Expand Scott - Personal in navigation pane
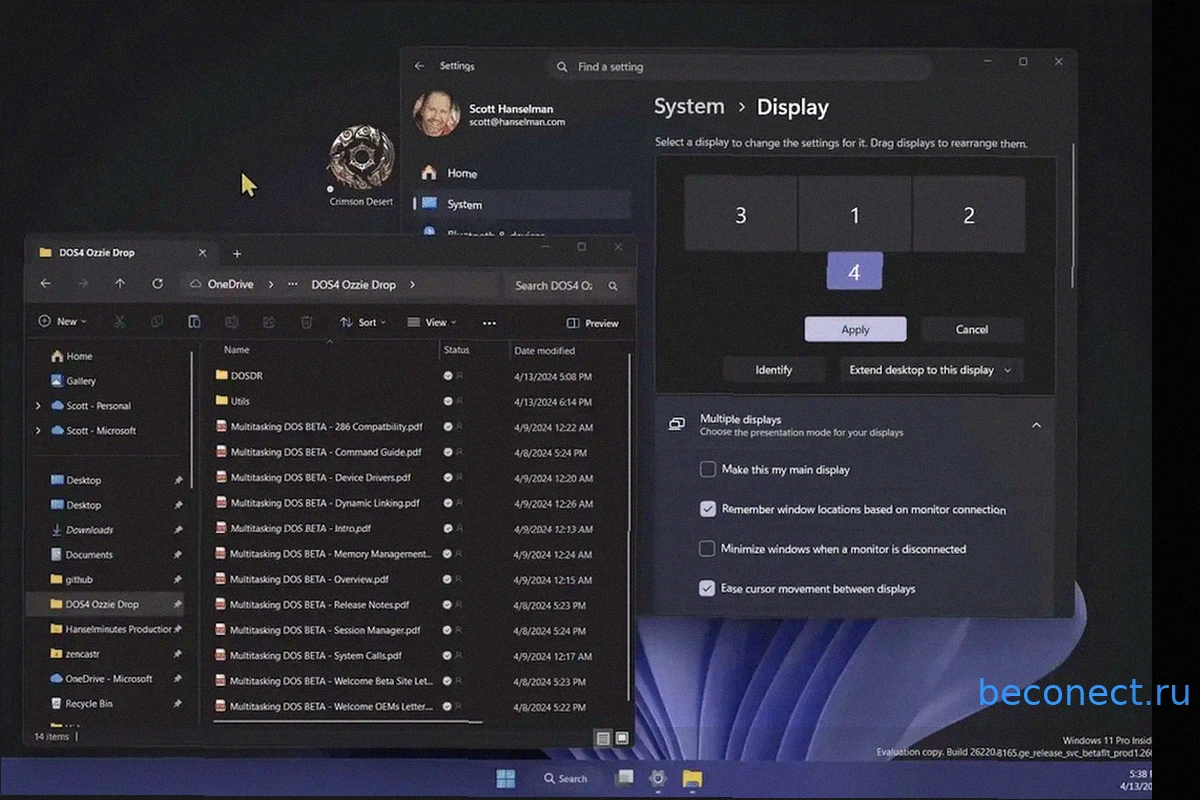Image resolution: width=1200 pixels, height=800 pixels. (38, 406)
